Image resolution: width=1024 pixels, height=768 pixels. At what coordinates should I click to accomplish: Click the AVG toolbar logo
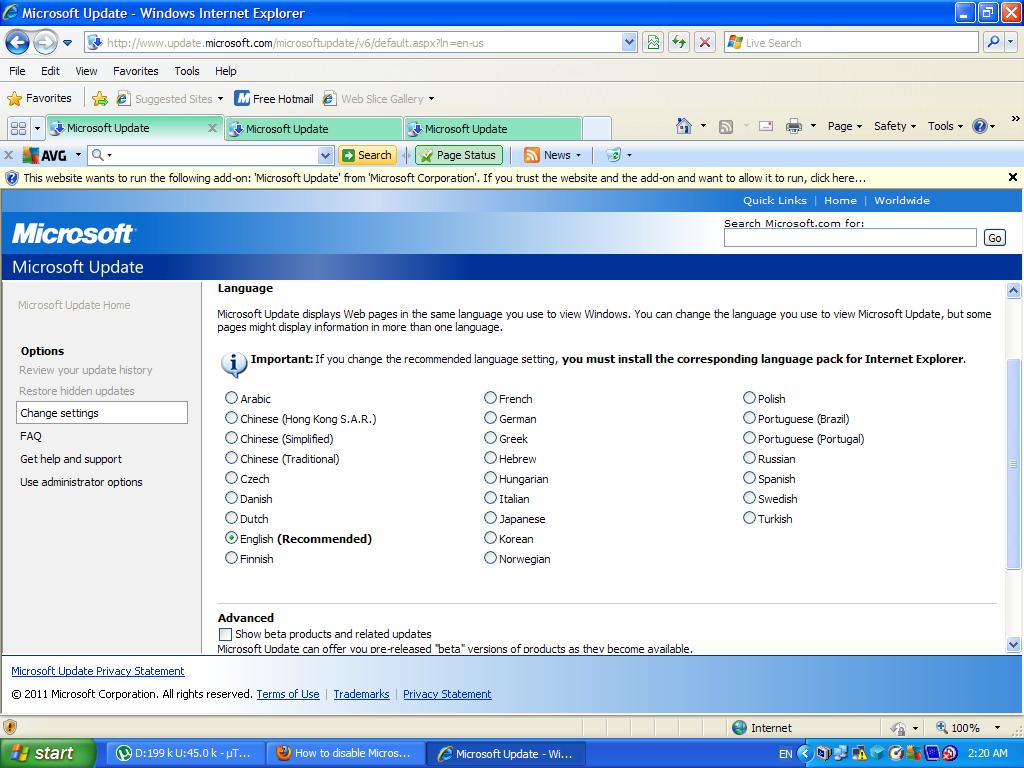coord(44,155)
